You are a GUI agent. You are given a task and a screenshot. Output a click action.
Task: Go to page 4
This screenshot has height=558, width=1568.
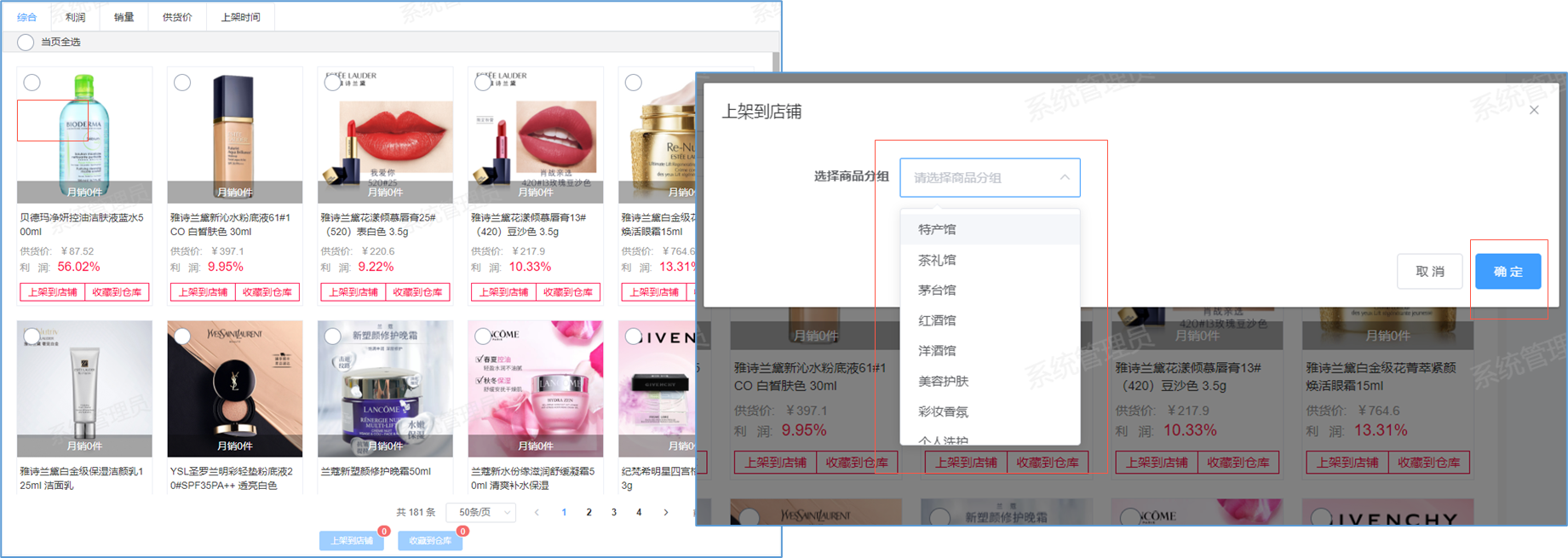click(639, 512)
